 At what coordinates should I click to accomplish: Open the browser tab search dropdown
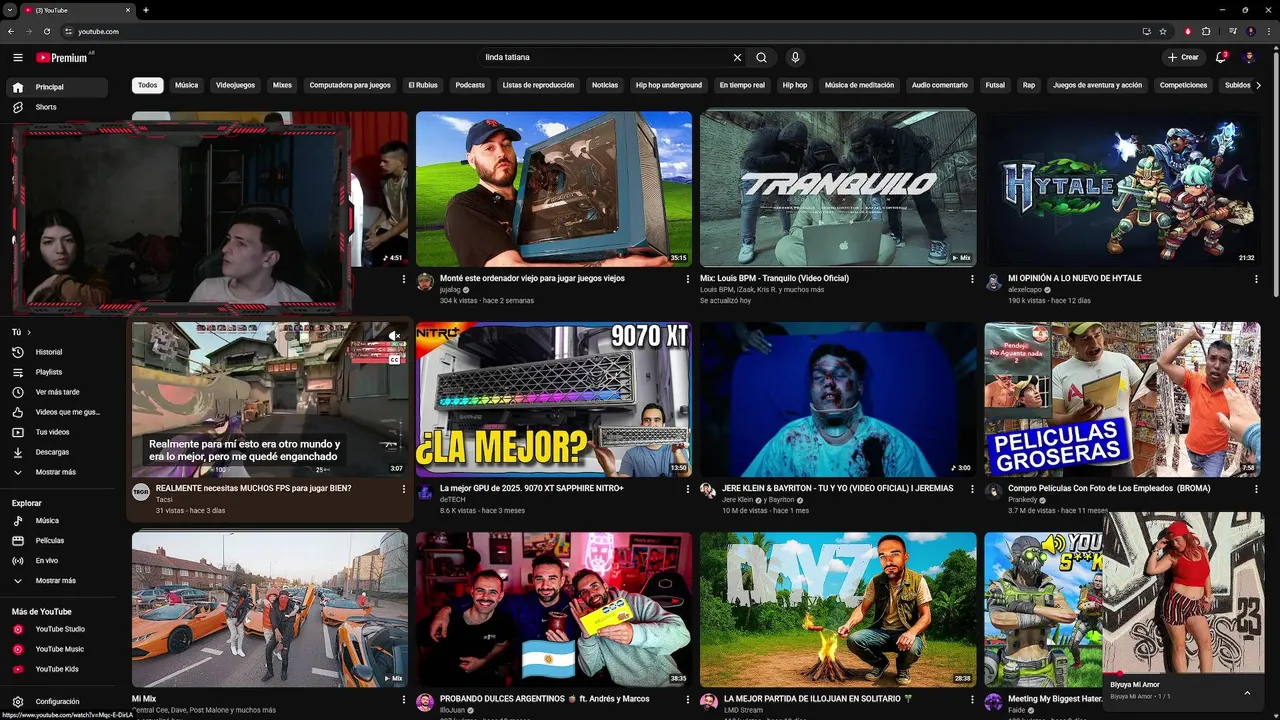[10, 10]
